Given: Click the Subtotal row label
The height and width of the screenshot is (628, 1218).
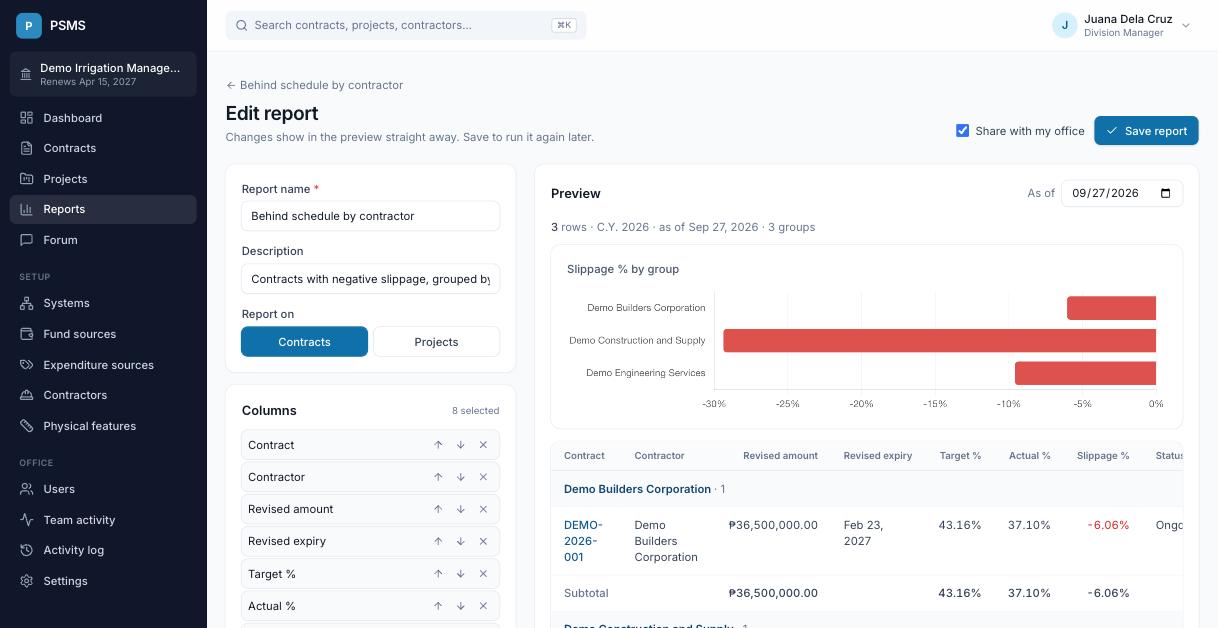Looking at the screenshot, I should point(586,593).
